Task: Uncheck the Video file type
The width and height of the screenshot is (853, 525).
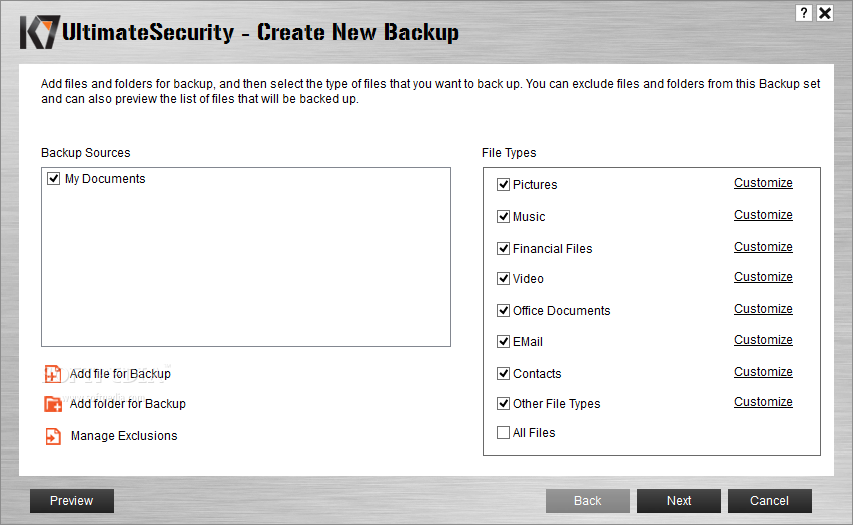Action: (503, 279)
